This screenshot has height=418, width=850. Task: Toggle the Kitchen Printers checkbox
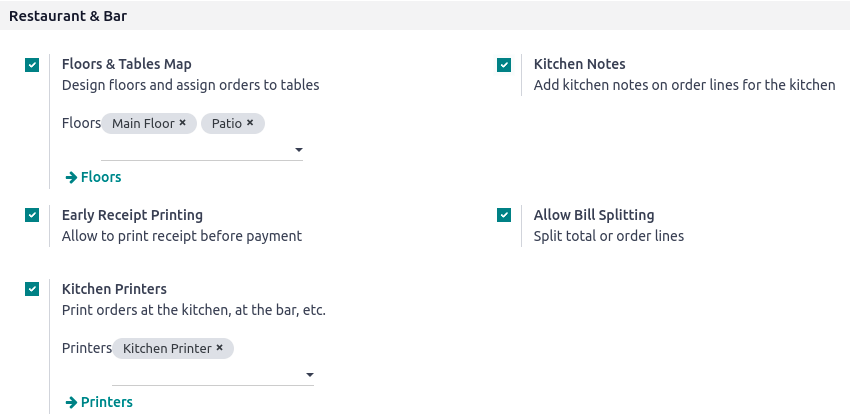(x=32, y=289)
